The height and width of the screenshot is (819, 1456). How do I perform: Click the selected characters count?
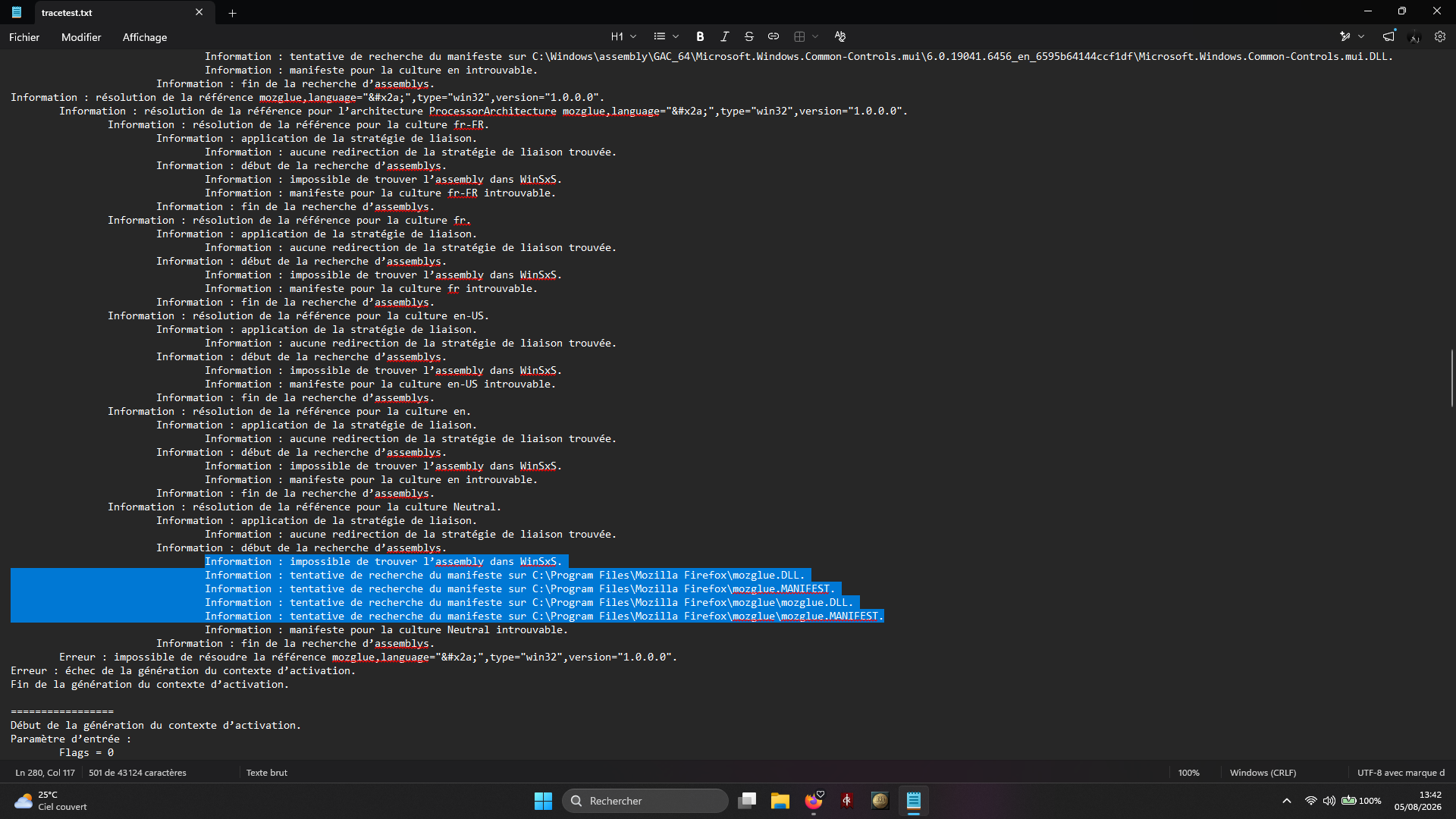click(137, 773)
